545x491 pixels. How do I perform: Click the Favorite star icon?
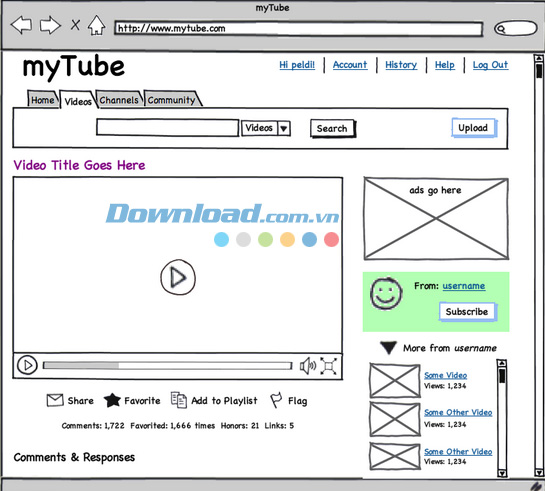click(112, 400)
